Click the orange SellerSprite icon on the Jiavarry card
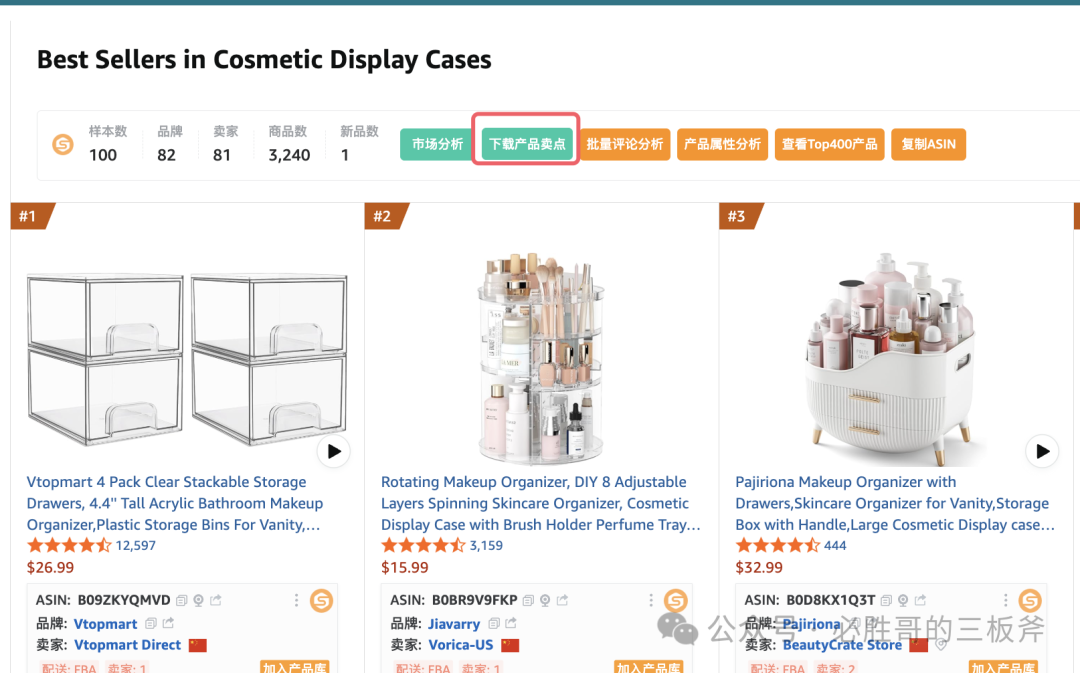Screen dimensions: 1080x673 pyautogui.click(x=676, y=601)
